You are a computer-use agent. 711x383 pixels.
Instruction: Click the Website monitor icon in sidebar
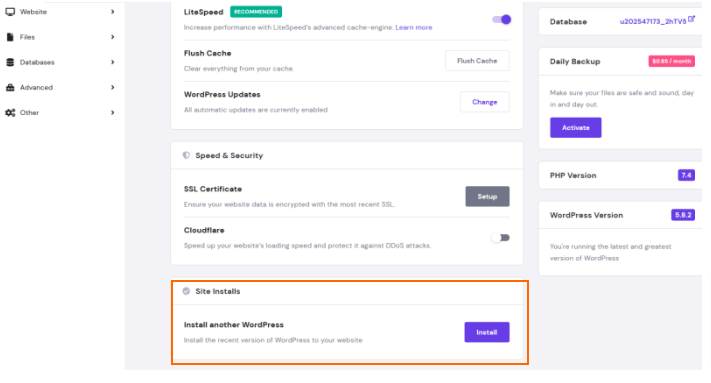point(10,12)
